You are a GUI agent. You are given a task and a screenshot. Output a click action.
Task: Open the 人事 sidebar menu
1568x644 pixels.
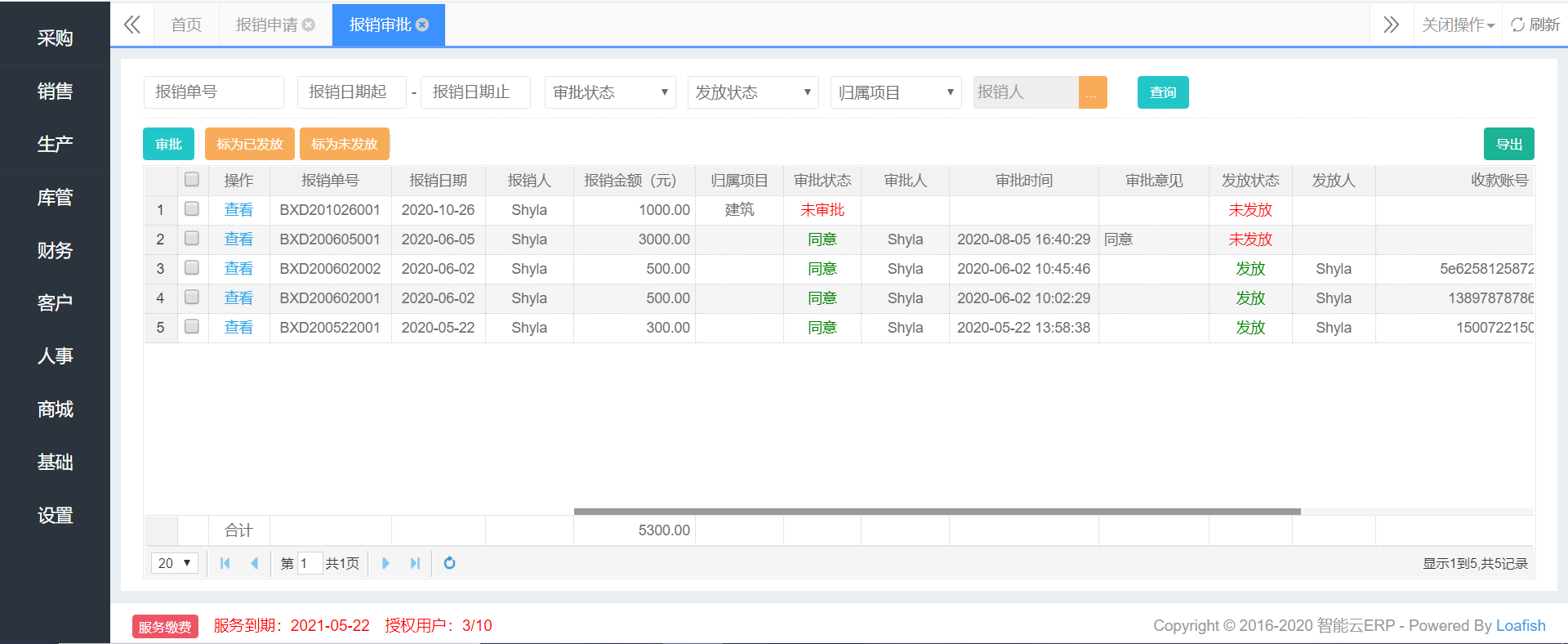tap(55, 356)
